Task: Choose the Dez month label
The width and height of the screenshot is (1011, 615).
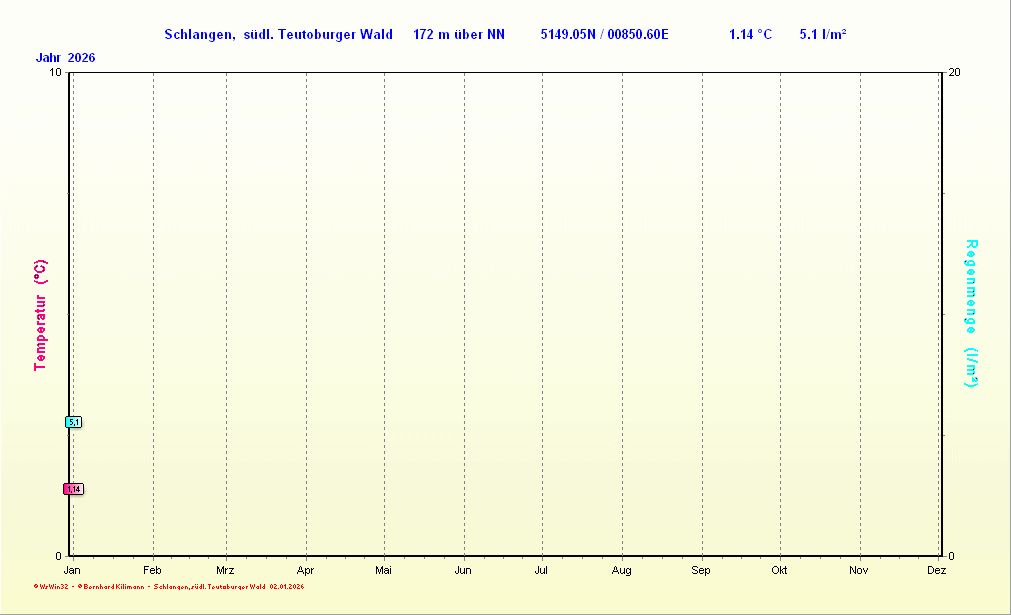Action: pos(936,570)
